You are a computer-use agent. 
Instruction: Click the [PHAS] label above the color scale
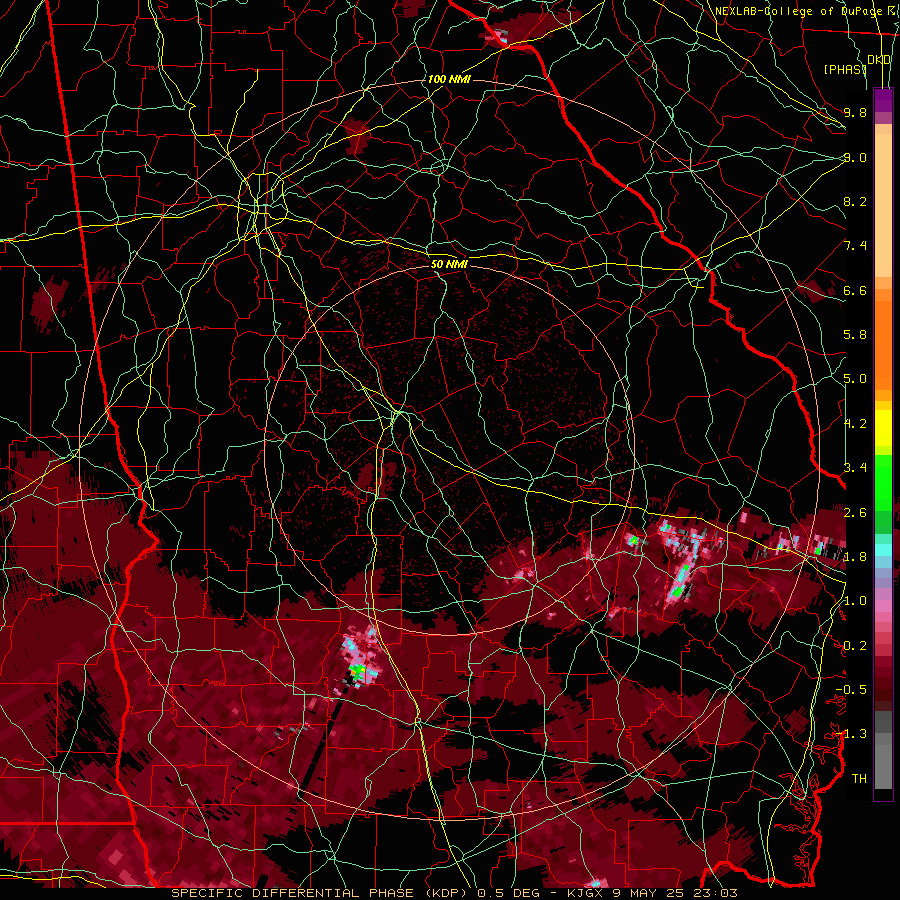point(845,69)
